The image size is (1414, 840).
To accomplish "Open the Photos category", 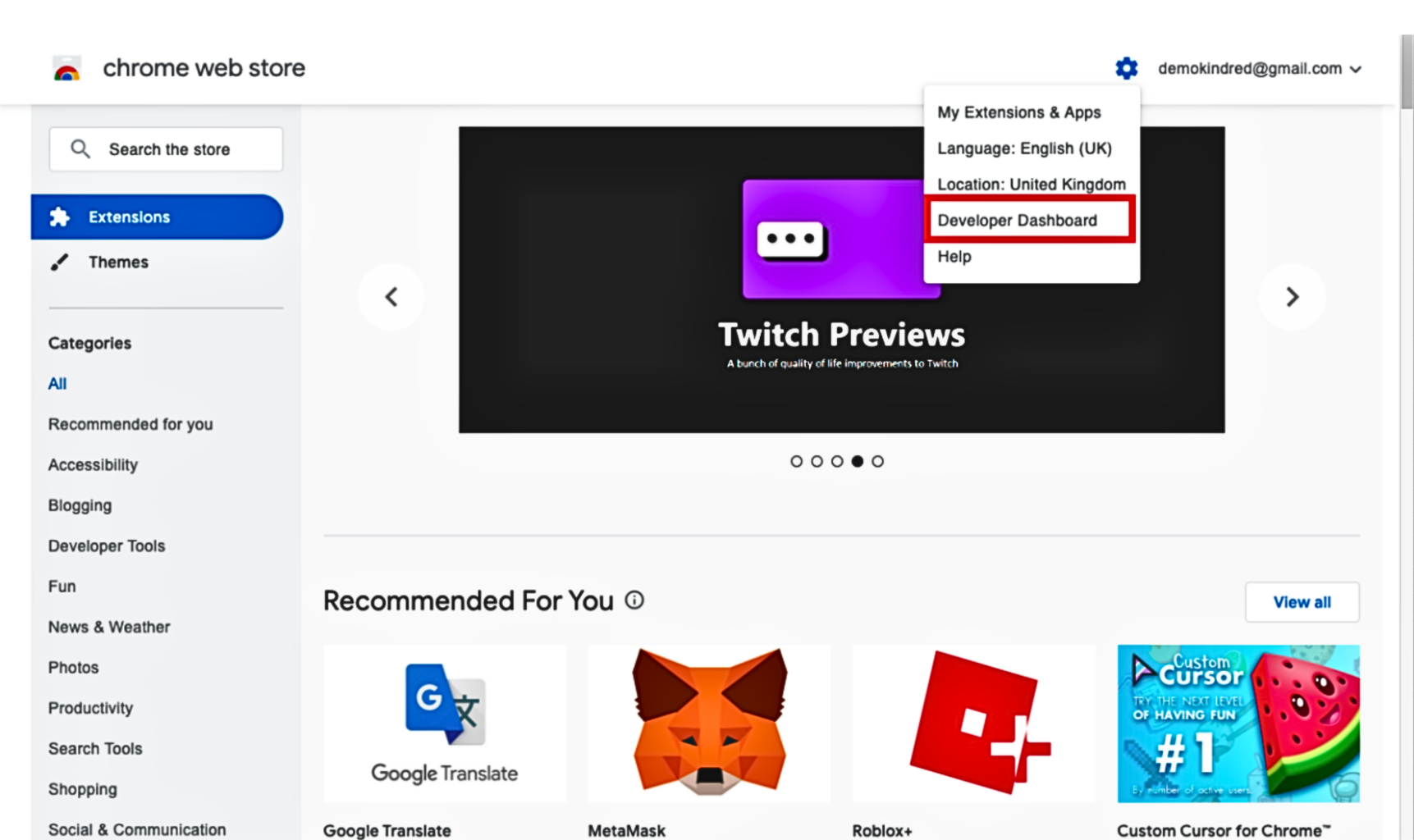I will pos(73,667).
